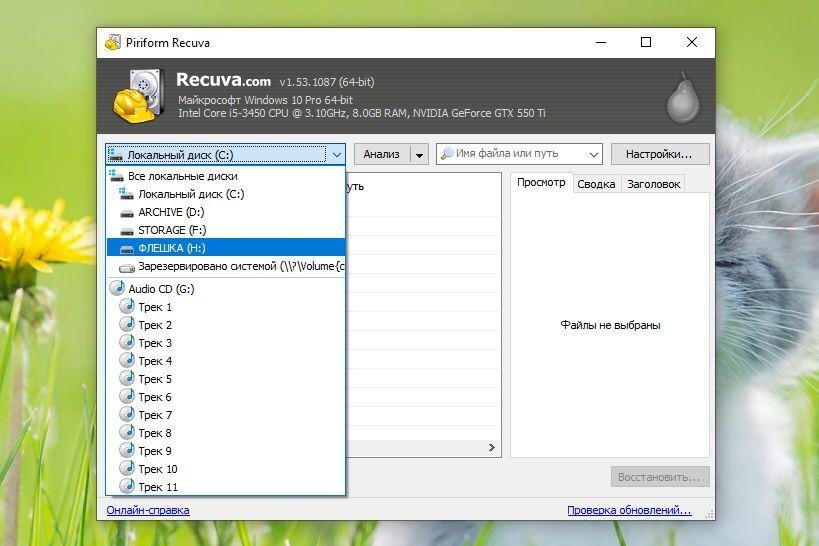Screen dimensions: 819x546
Task: Click the STORAGE (F:) drive icon
Action: [x=127, y=231]
